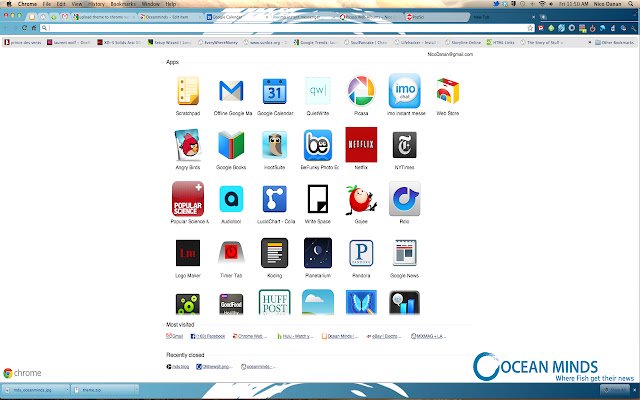Open the green circles app icon
Image resolution: width=640 pixels, height=400 pixels.
(x=188, y=304)
